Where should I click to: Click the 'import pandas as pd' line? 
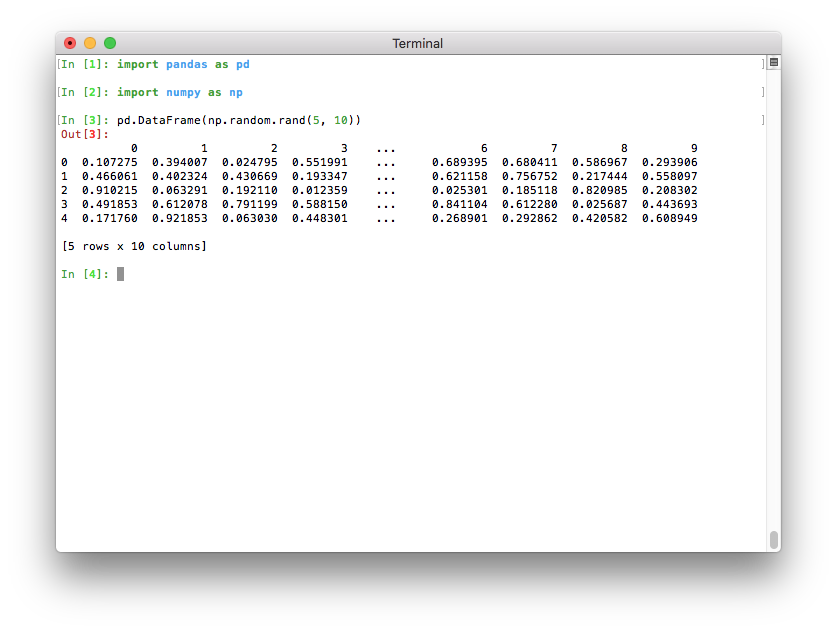[x=183, y=64]
